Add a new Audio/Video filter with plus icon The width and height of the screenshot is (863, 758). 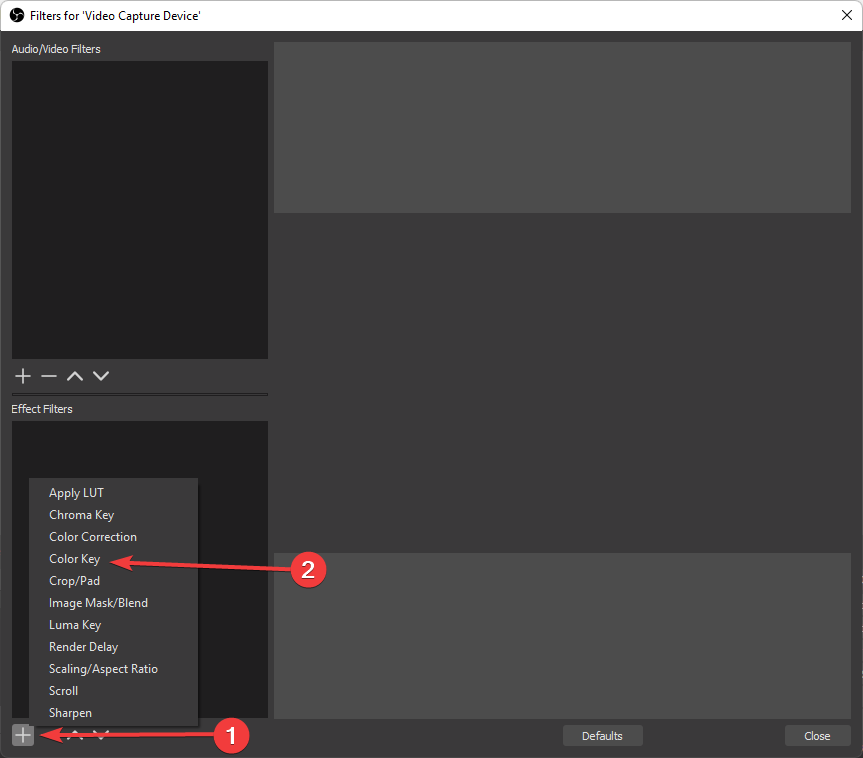pos(23,377)
